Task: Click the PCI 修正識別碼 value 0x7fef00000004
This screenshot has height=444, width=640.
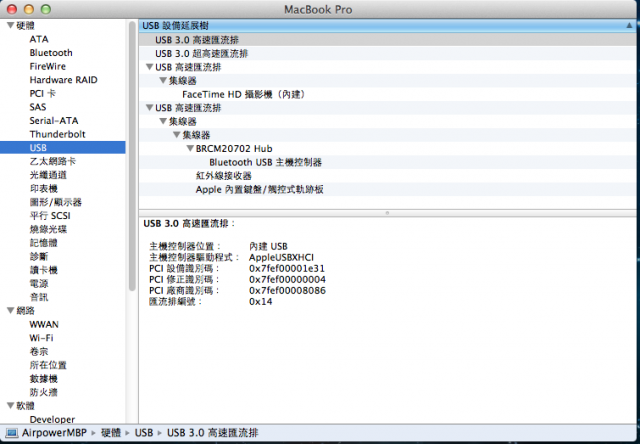Action: (x=287, y=280)
